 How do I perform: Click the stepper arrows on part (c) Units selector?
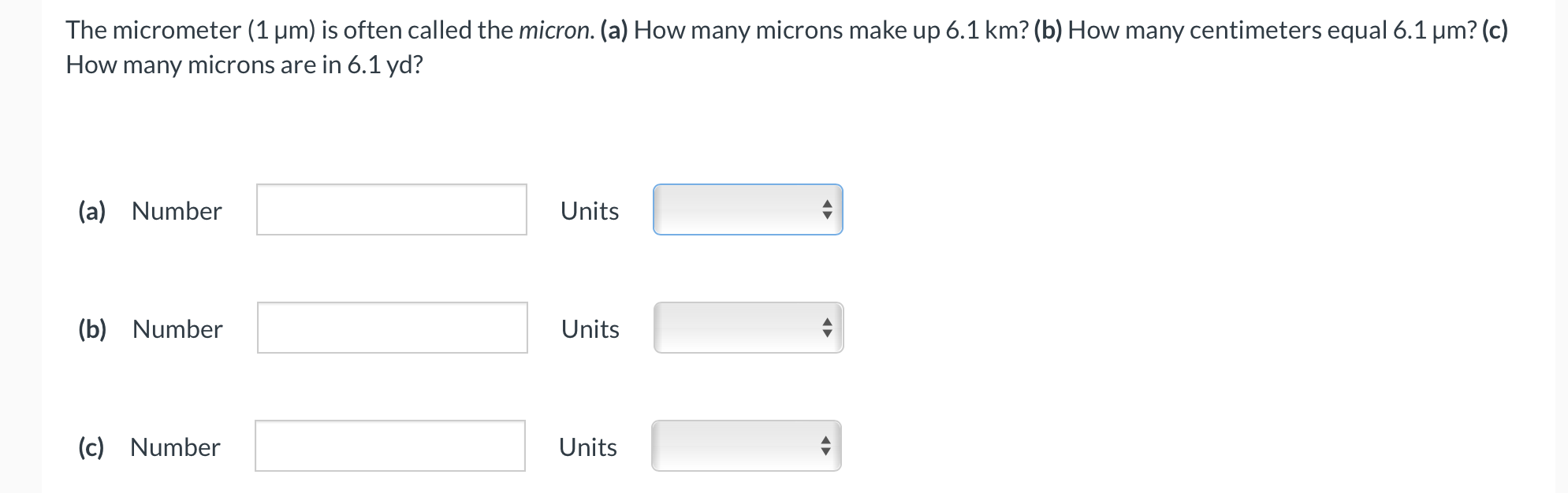(826, 447)
